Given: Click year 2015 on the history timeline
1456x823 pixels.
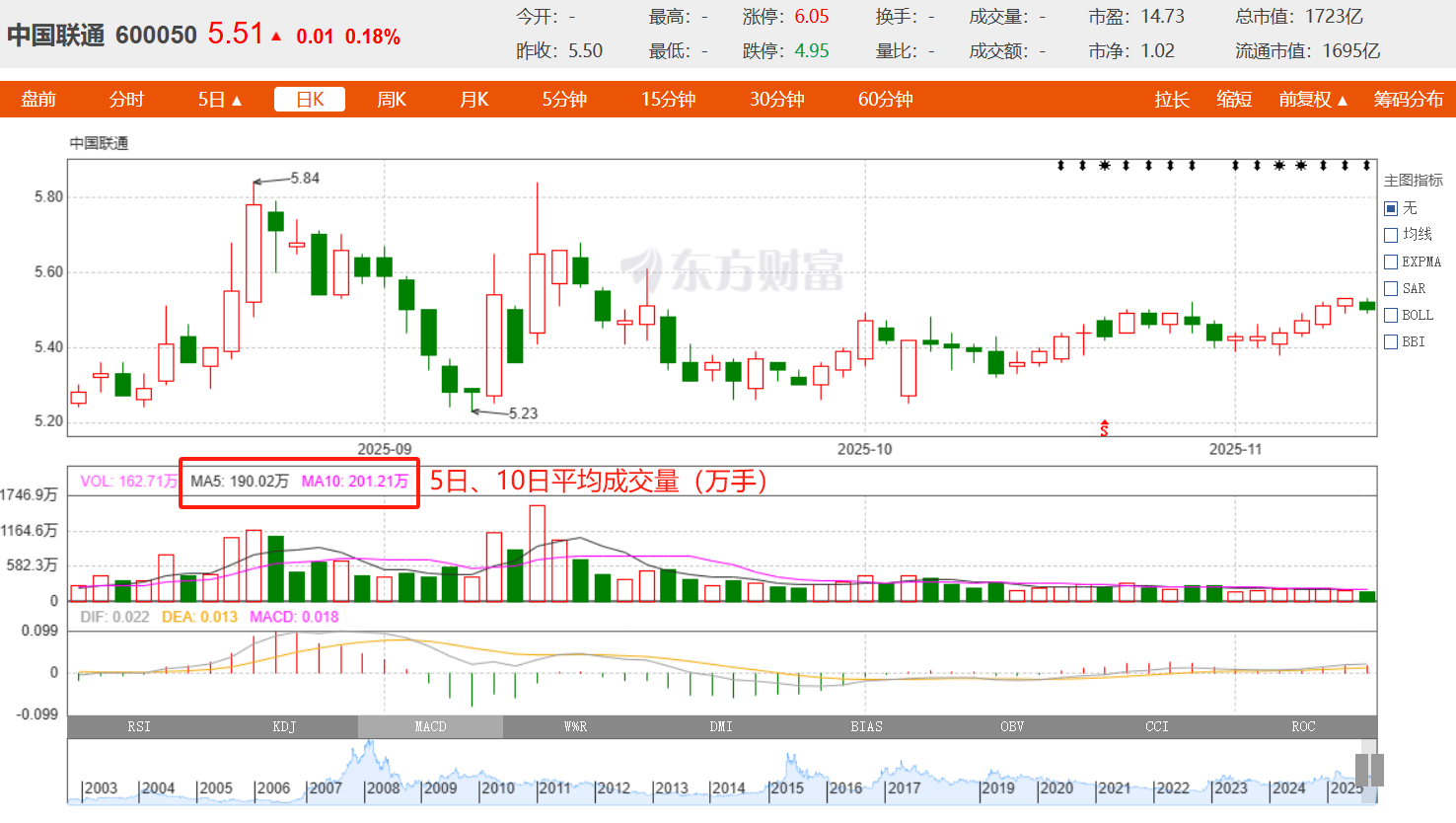Looking at the screenshot, I should tap(786, 787).
